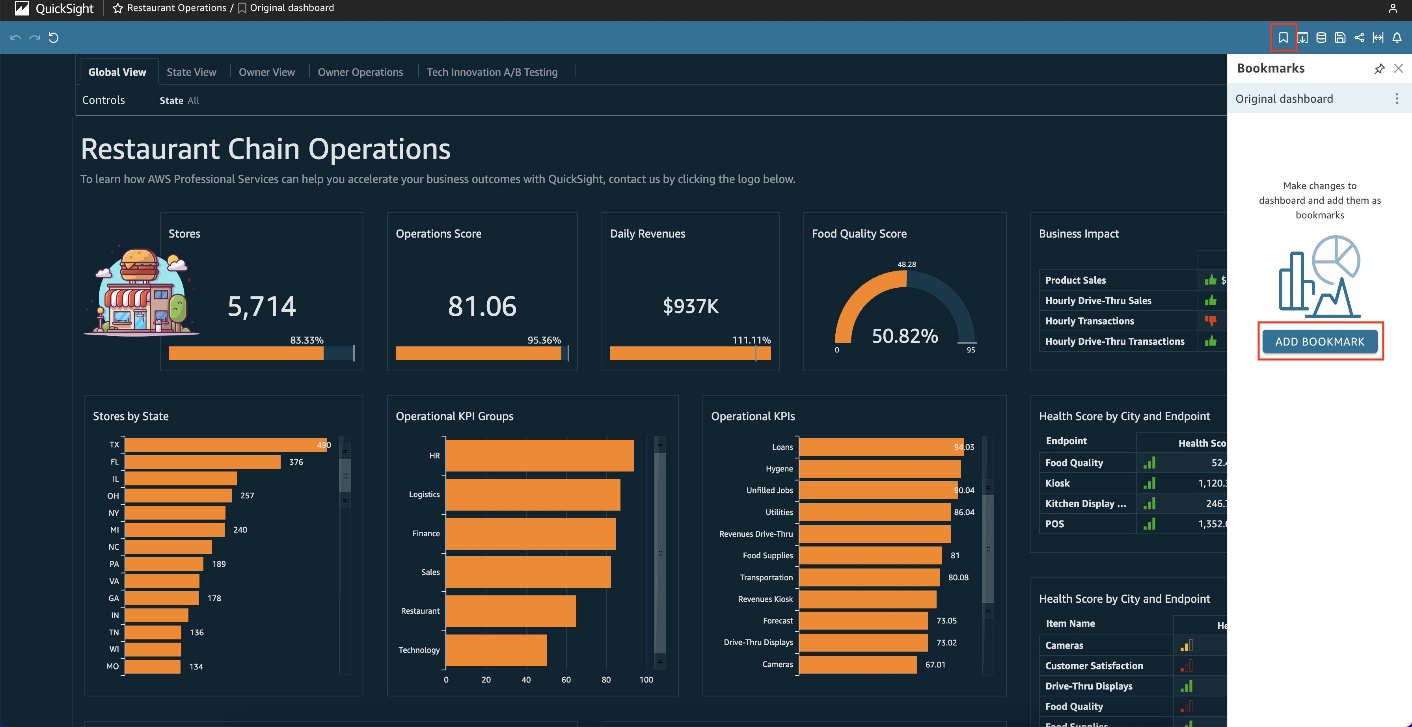This screenshot has width=1412, height=727.
Task: Open the dataset database icon
Action: tap(1321, 38)
